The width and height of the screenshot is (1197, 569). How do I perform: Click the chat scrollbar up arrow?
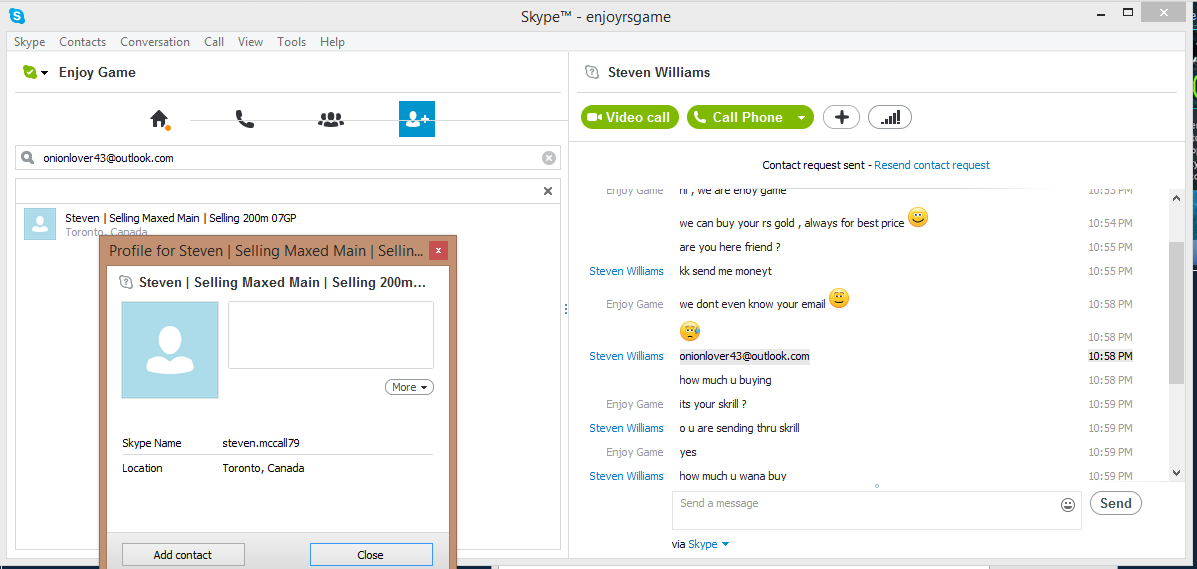point(1176,198)
